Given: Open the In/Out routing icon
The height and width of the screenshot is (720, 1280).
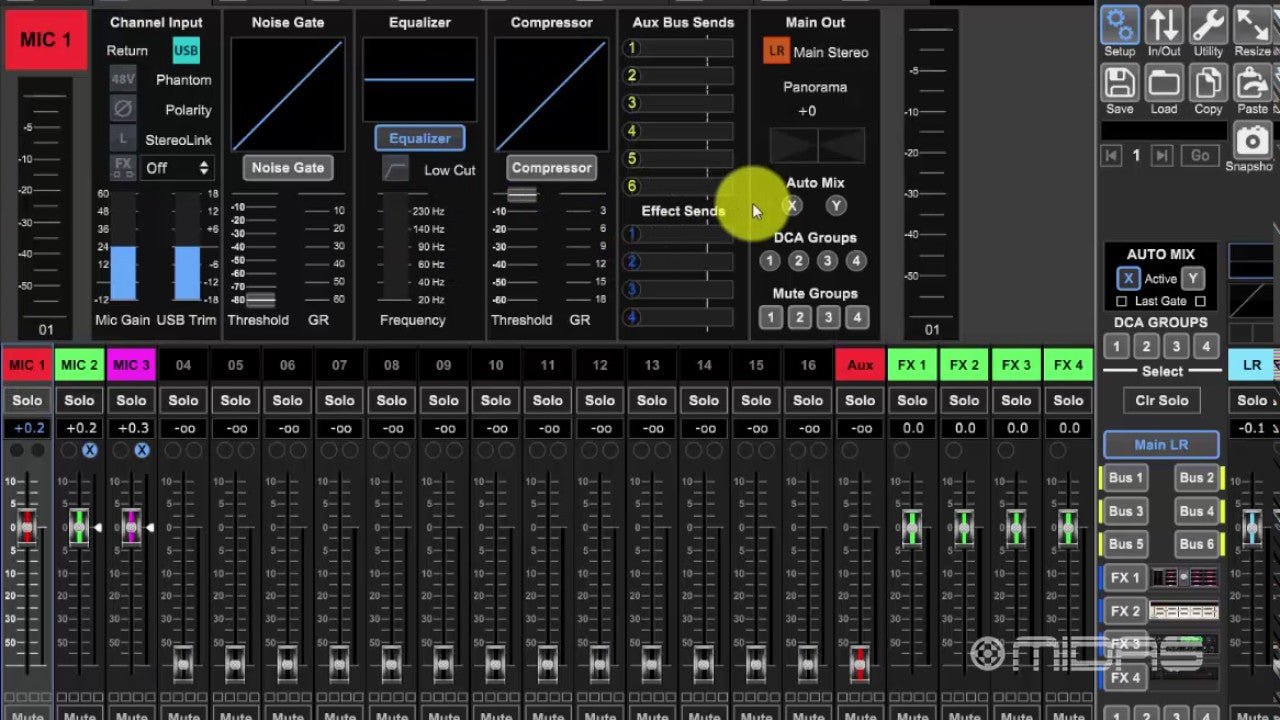Looking at the screenshot, I should 1163,26.
